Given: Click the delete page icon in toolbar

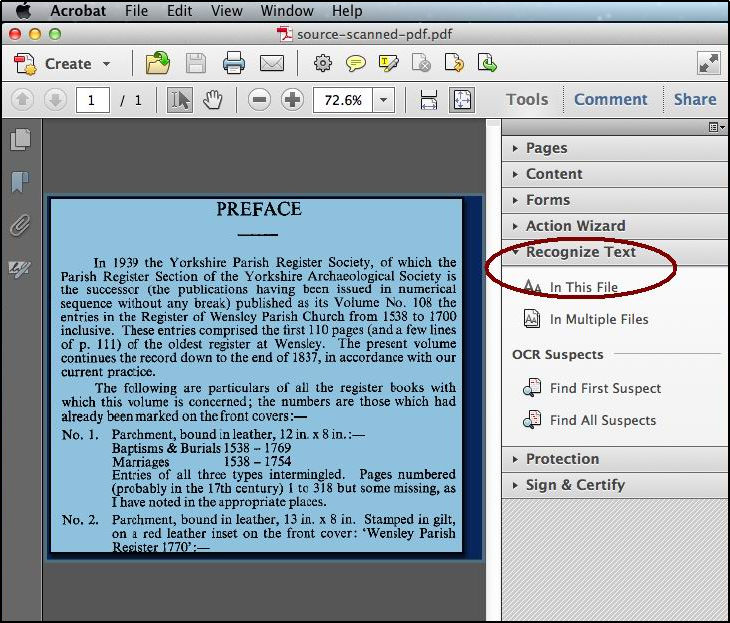Looking at the screenshot, I should pos(422,63).
